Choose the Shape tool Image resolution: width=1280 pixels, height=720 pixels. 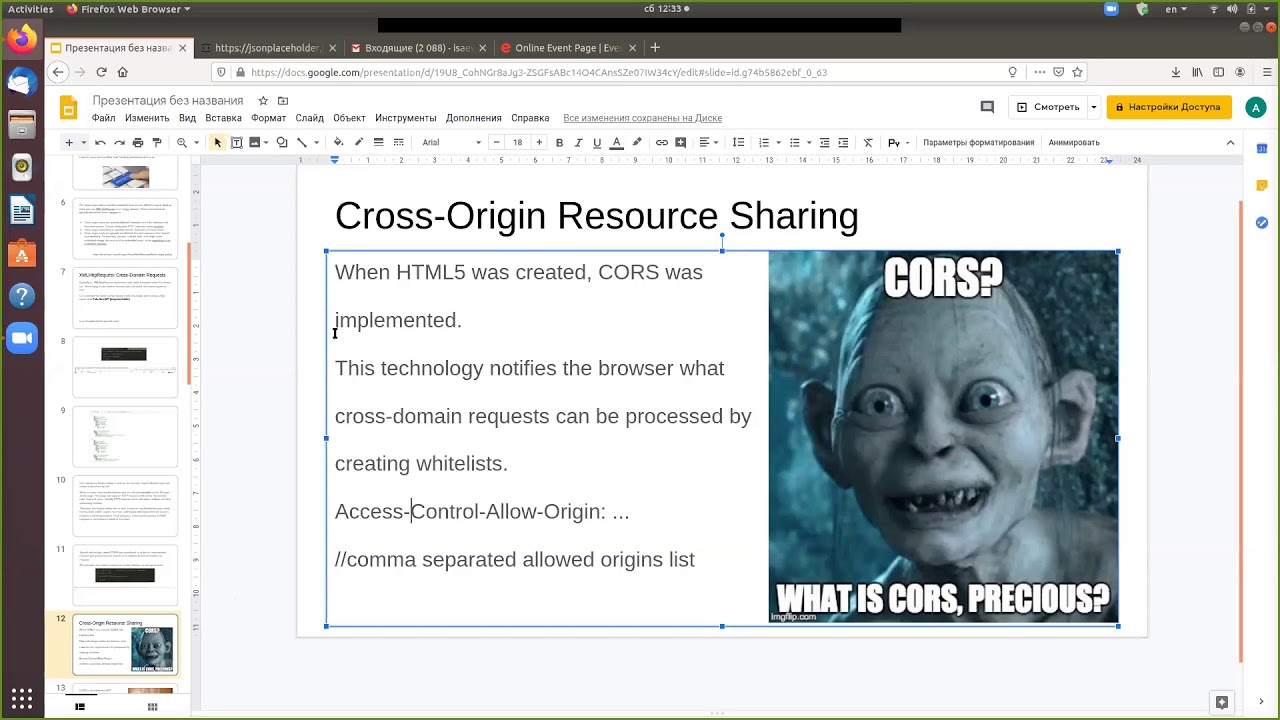[x=282, y=142]
